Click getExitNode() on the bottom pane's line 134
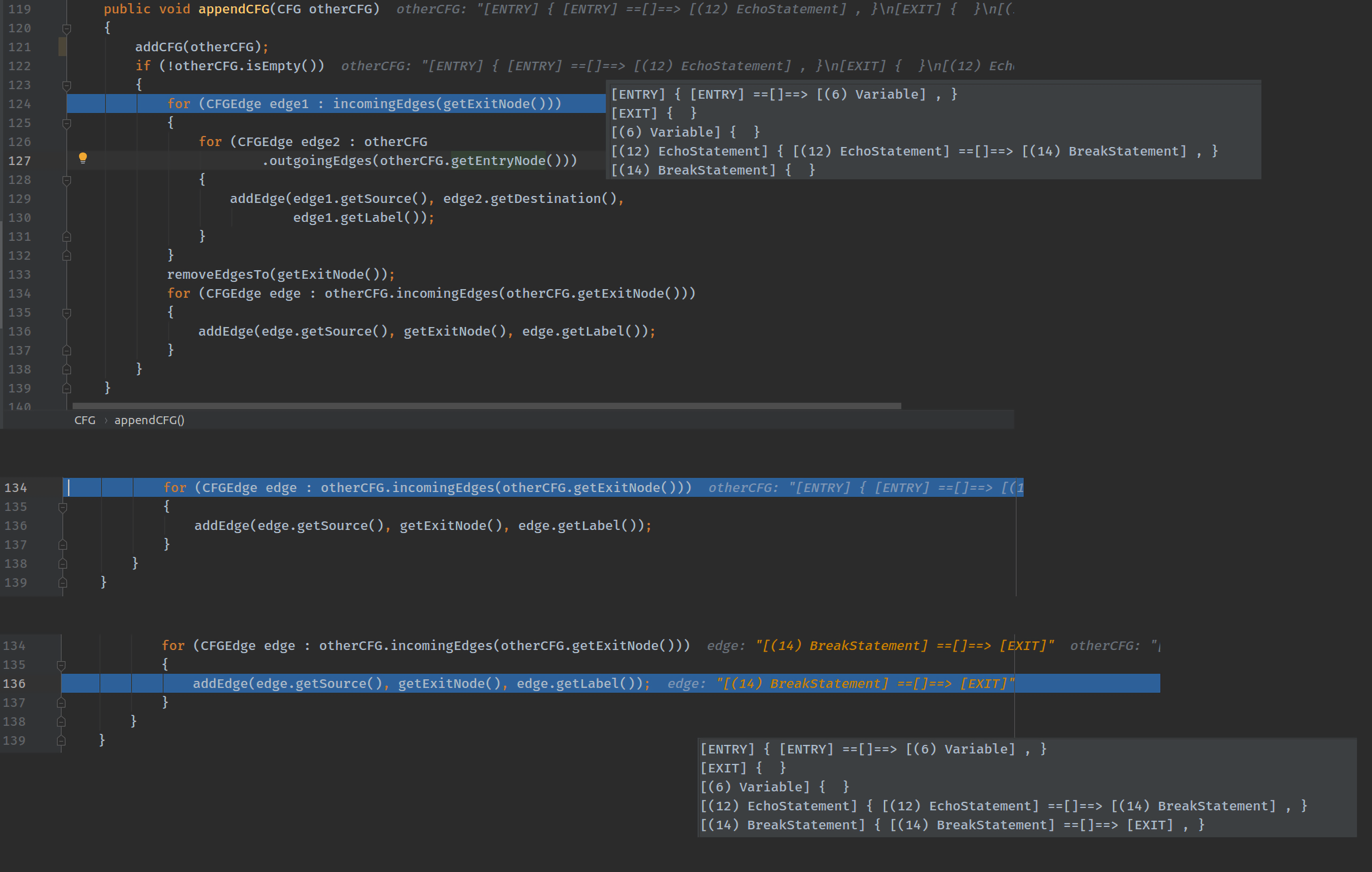1372x872 pixels. pyautogui.click(x=623, y=646)
